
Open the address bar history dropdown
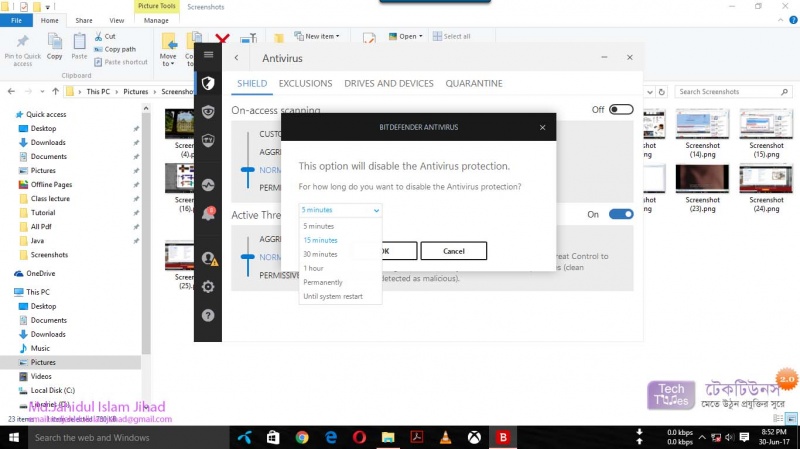[650, 92]
